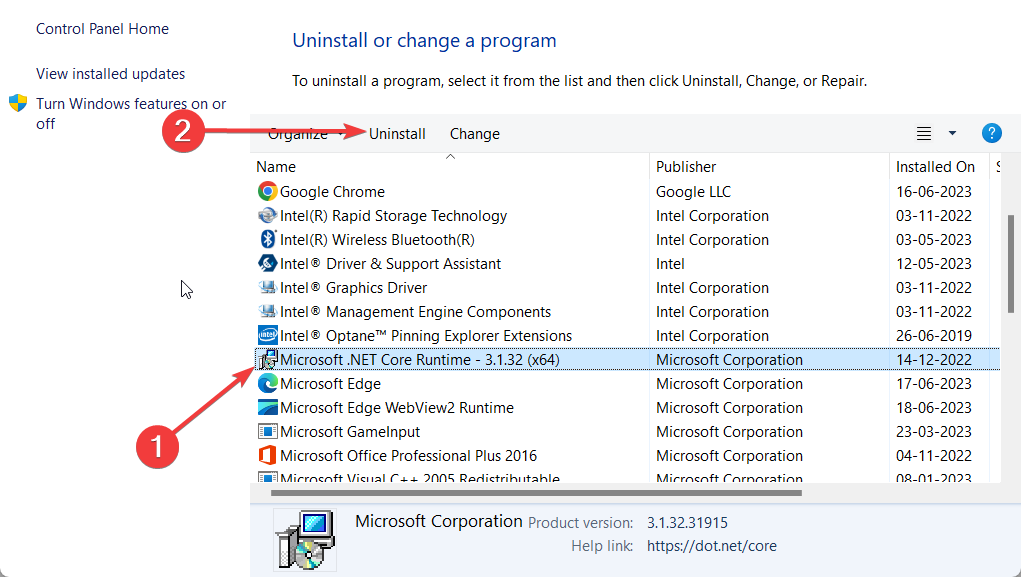The width and height of the screenshot is (1021, 577).
Task: Open View installed updates link
Action: pos(111,74)
